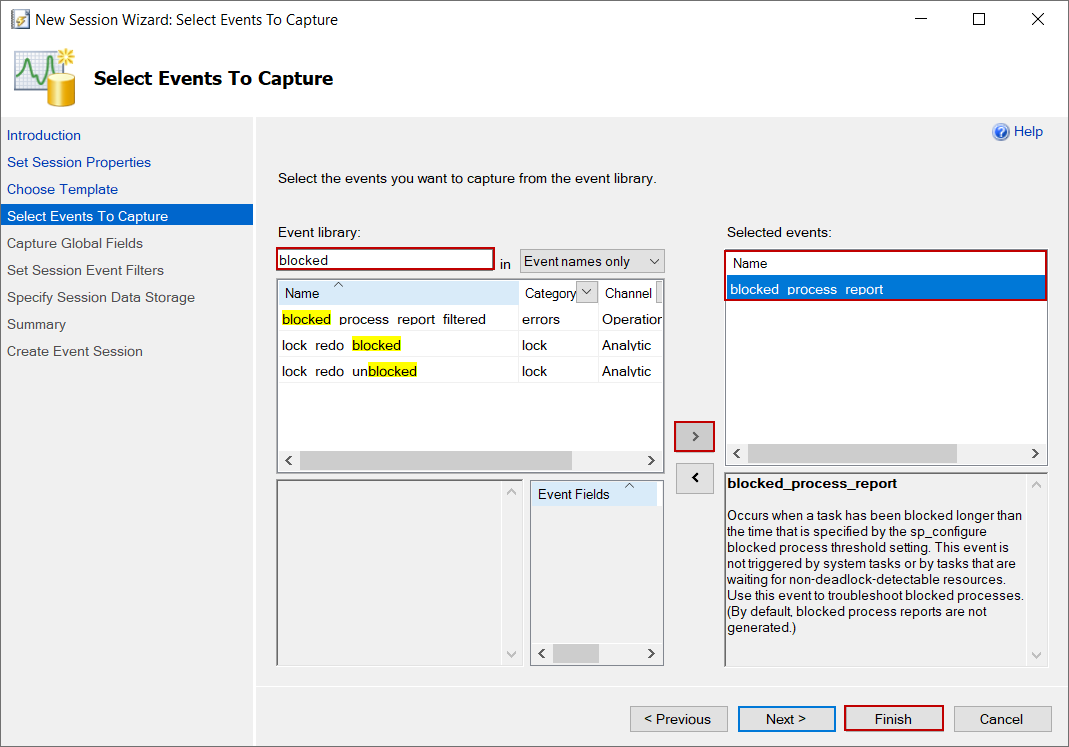Viewport: 1069px width, 747px height.
Task: Go back with Previous button
Action: [x=677, y=719]
